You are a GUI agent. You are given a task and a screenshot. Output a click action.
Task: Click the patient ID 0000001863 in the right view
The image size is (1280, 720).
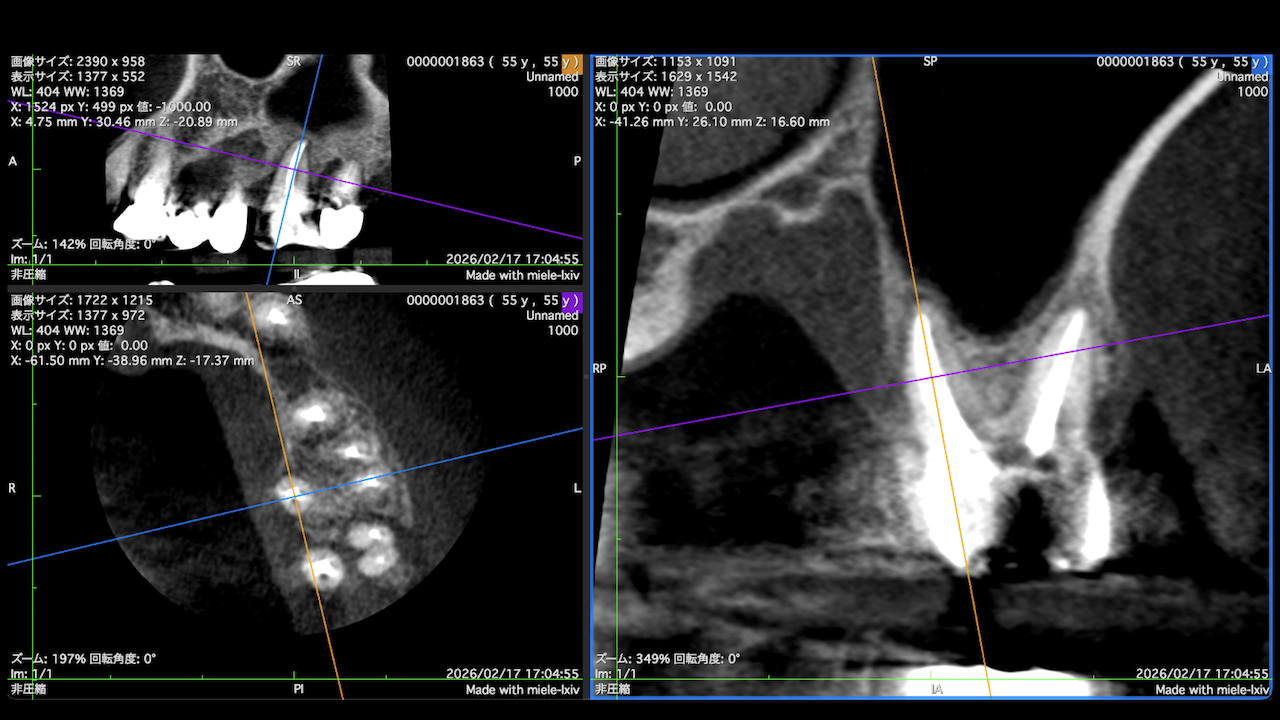pos(1135,62)
